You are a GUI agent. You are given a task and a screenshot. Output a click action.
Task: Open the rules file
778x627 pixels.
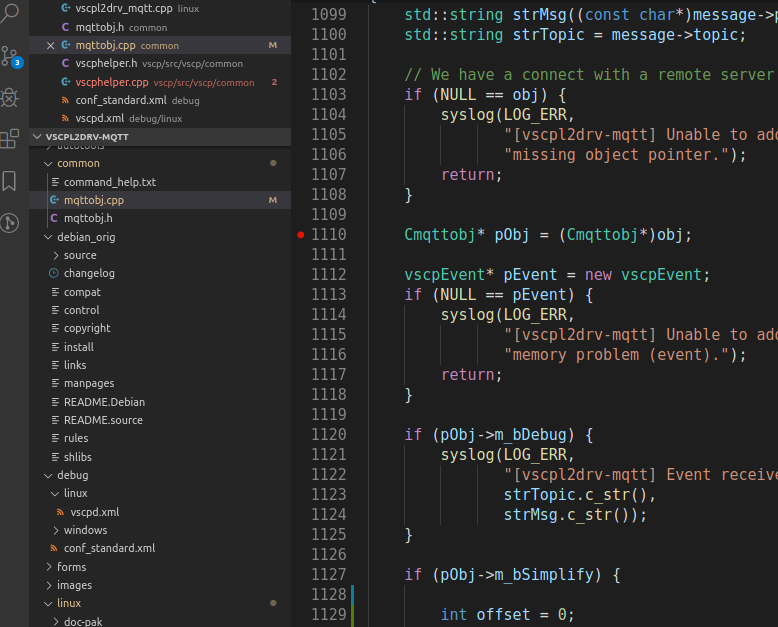click(160, 439)
